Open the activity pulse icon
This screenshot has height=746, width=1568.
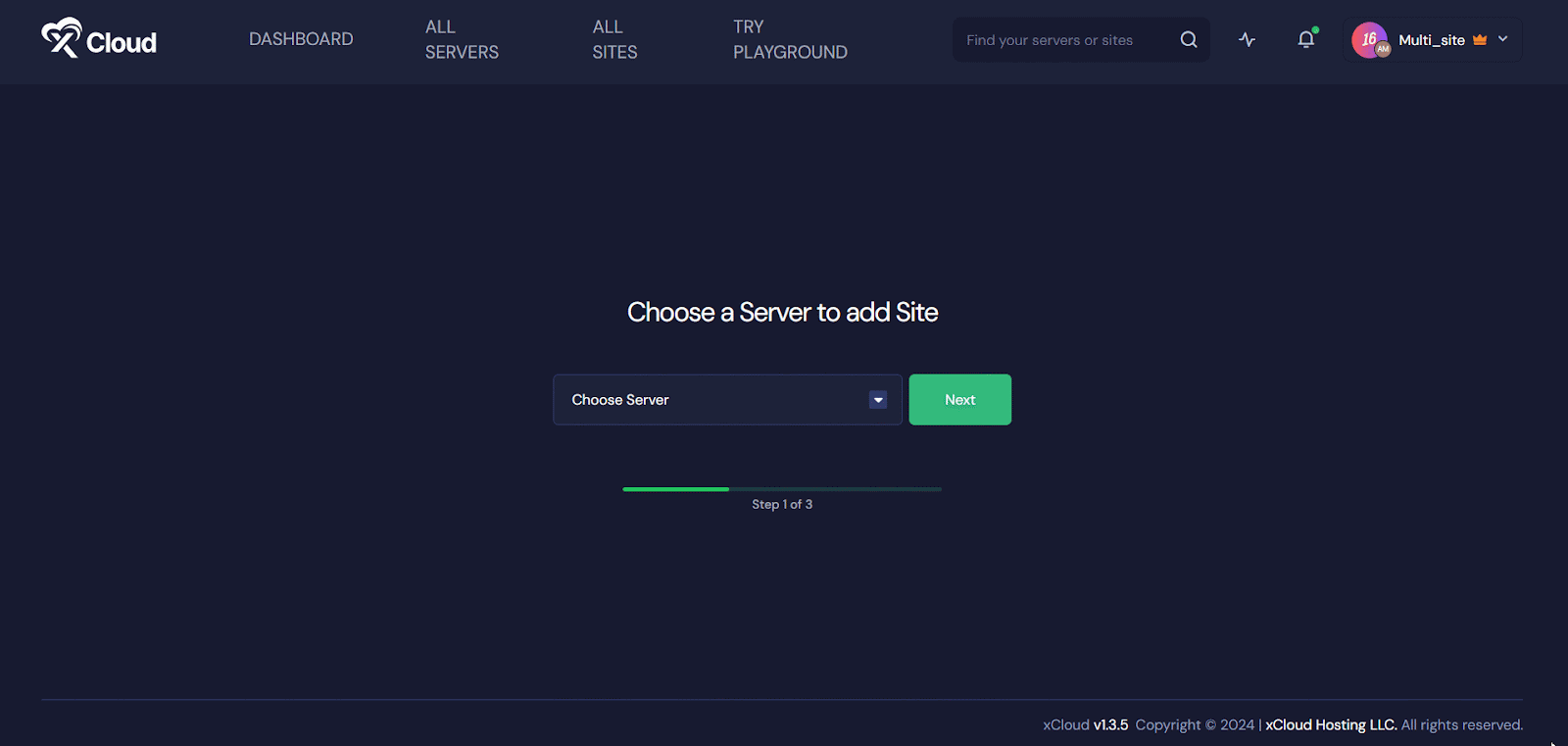pos(1247,40)
